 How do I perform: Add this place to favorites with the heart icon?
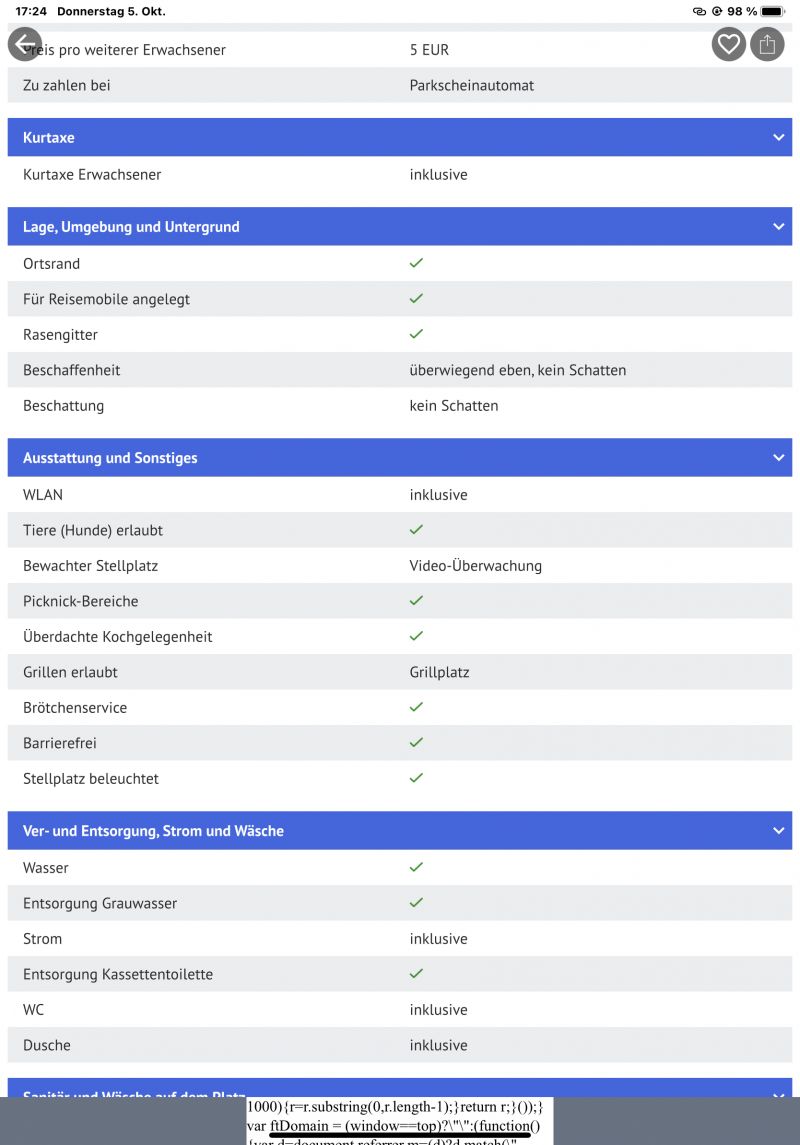point(729,44)
